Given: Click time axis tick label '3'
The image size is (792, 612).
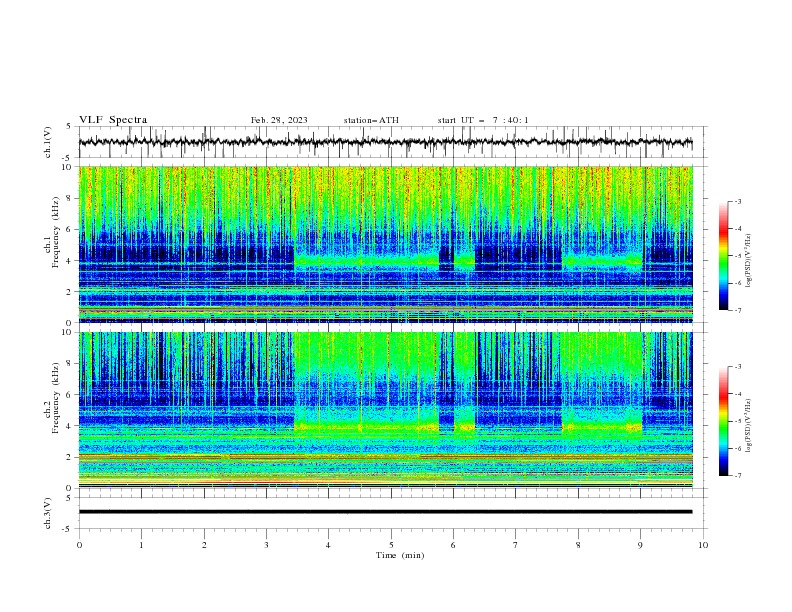Looking at the screenshot, I should point(266,545).
